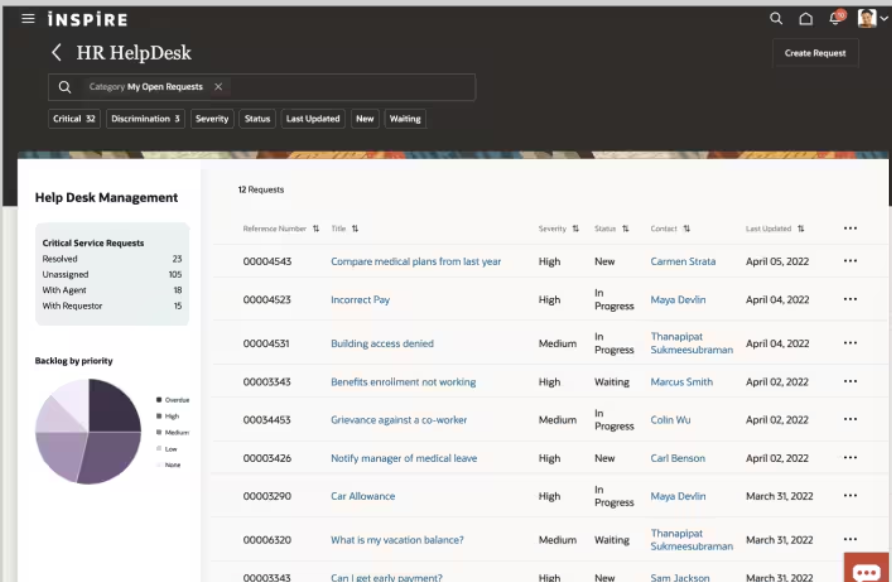Screen dimensions: 892x582
Task: Go to home via house icon
Action: coord(806,19)
